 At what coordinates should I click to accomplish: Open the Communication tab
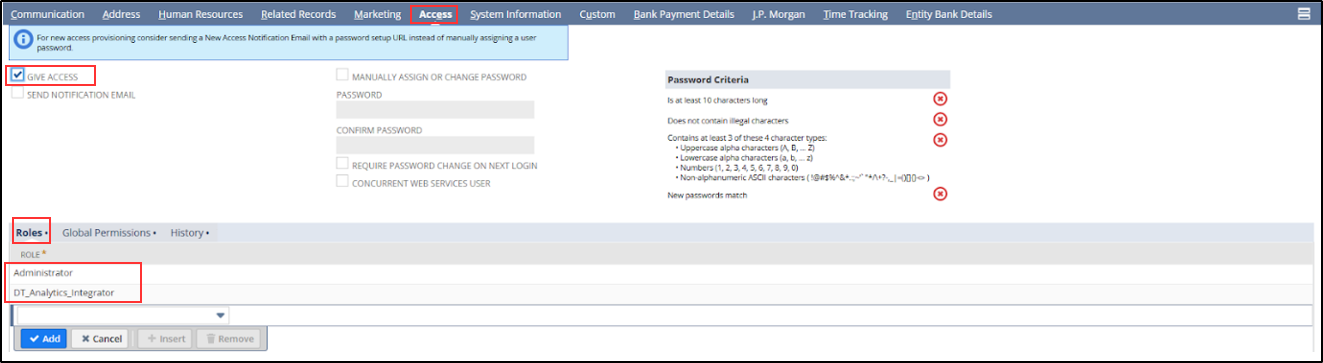[x=47, y=14]
